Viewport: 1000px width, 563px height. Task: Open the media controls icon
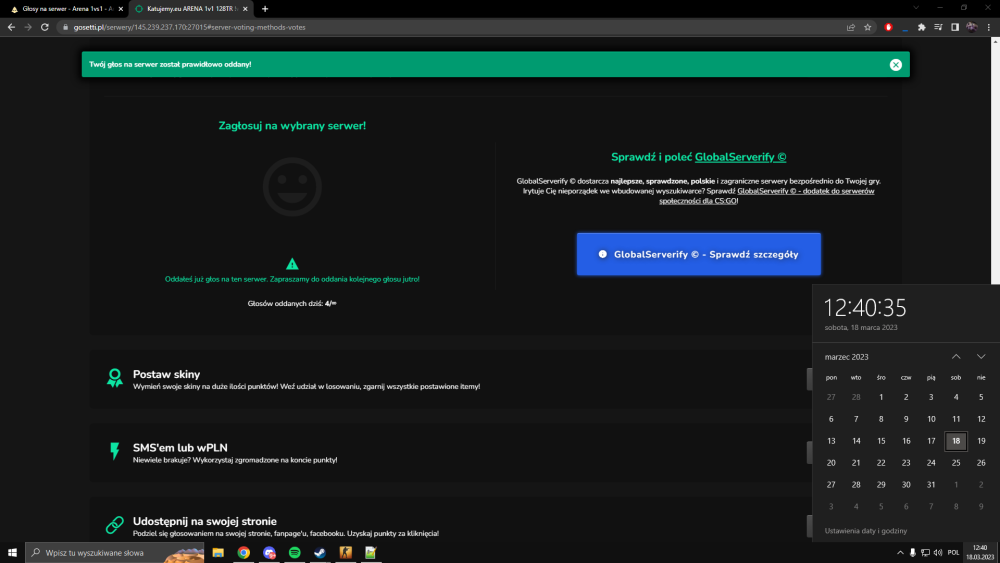[x=938, y=27]
